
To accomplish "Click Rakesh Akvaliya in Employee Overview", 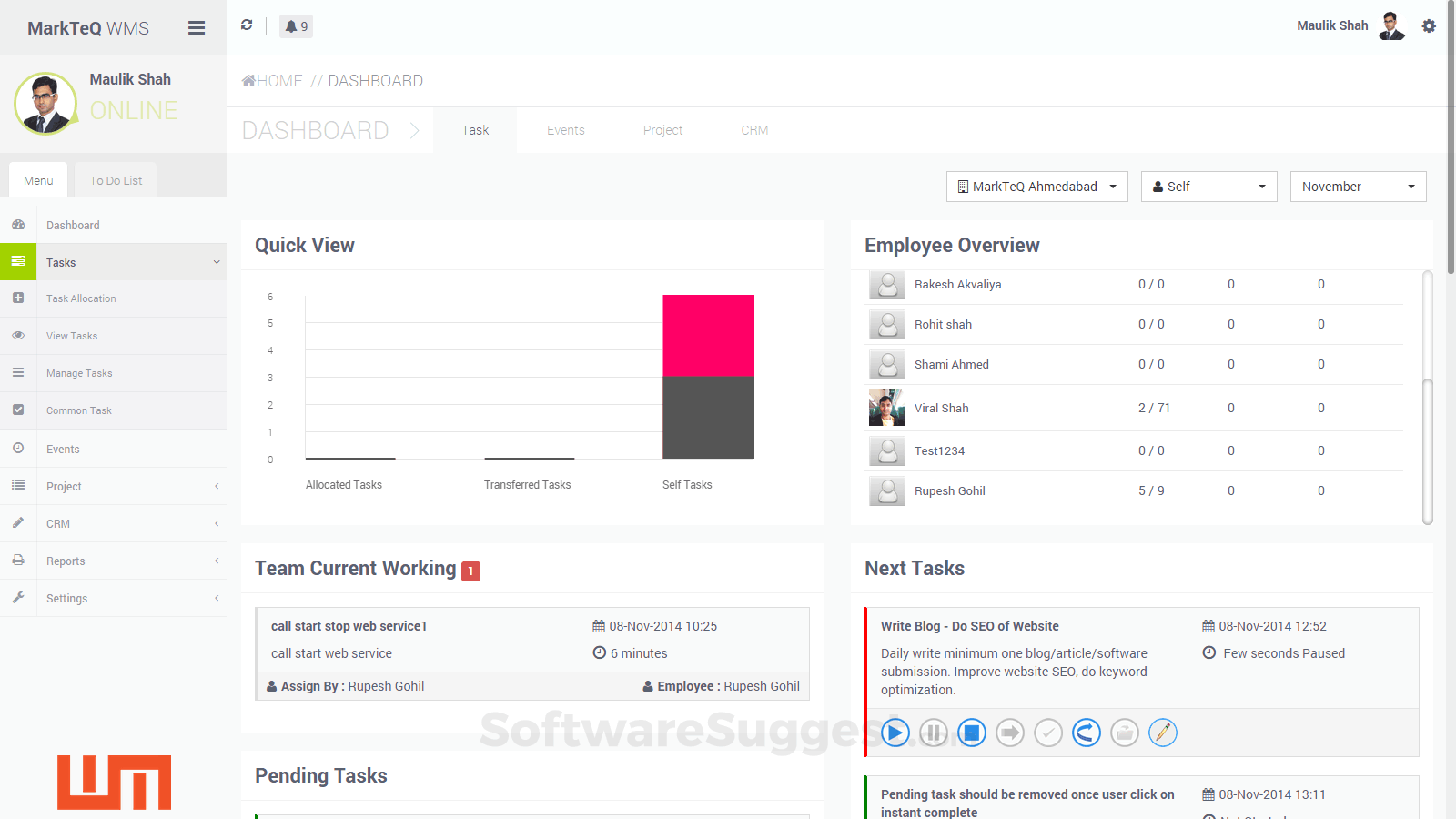I will (x=957, y=285).
